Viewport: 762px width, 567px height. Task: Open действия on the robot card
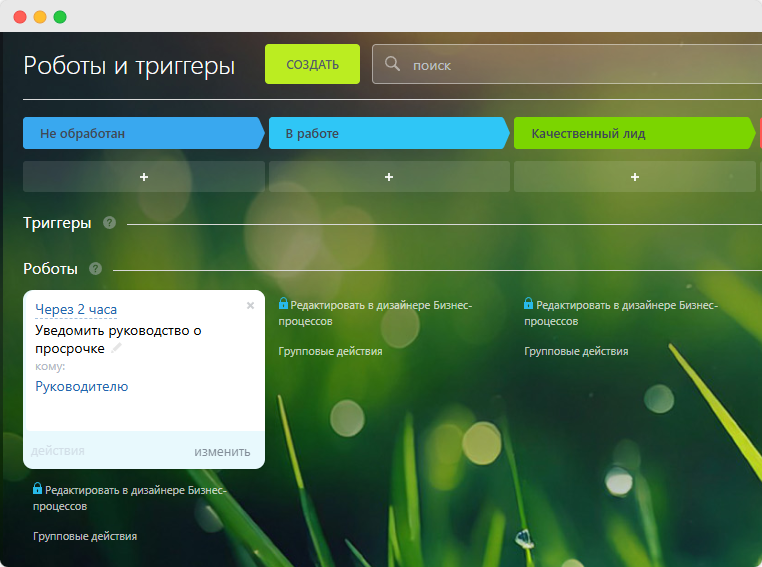(x=57, y=451)
